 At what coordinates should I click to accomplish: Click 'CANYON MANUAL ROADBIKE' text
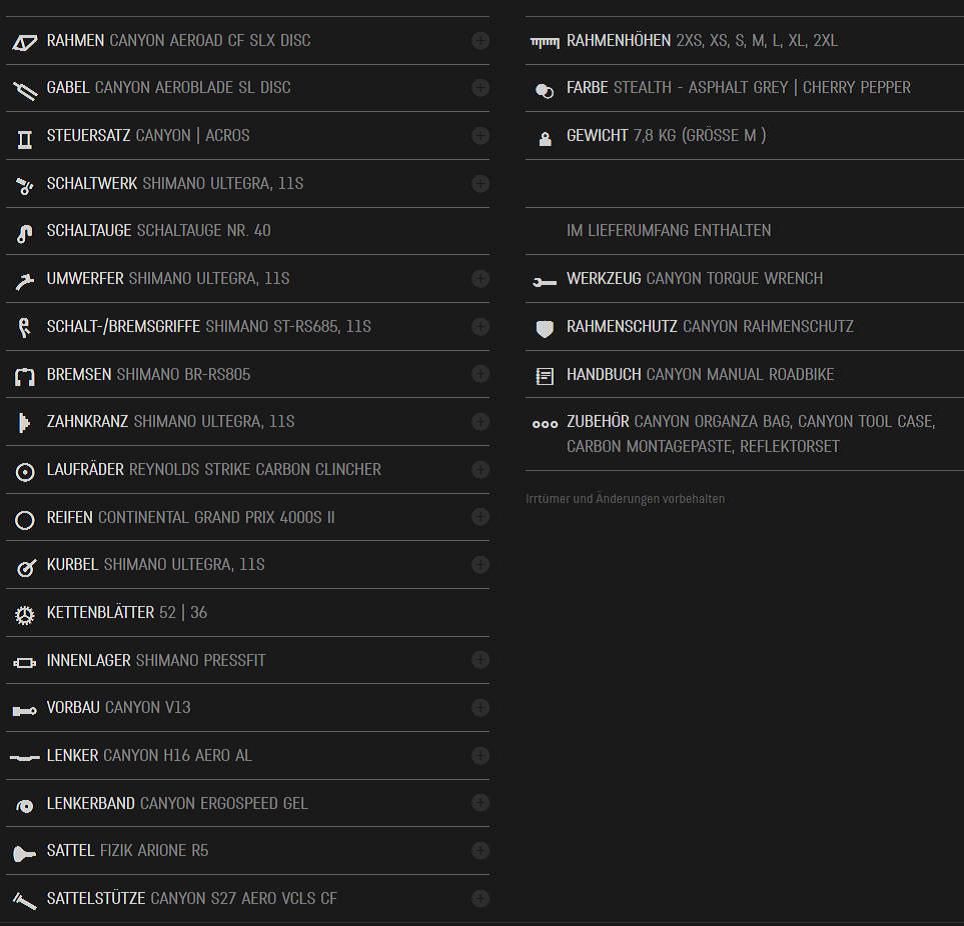click(740, 374)
